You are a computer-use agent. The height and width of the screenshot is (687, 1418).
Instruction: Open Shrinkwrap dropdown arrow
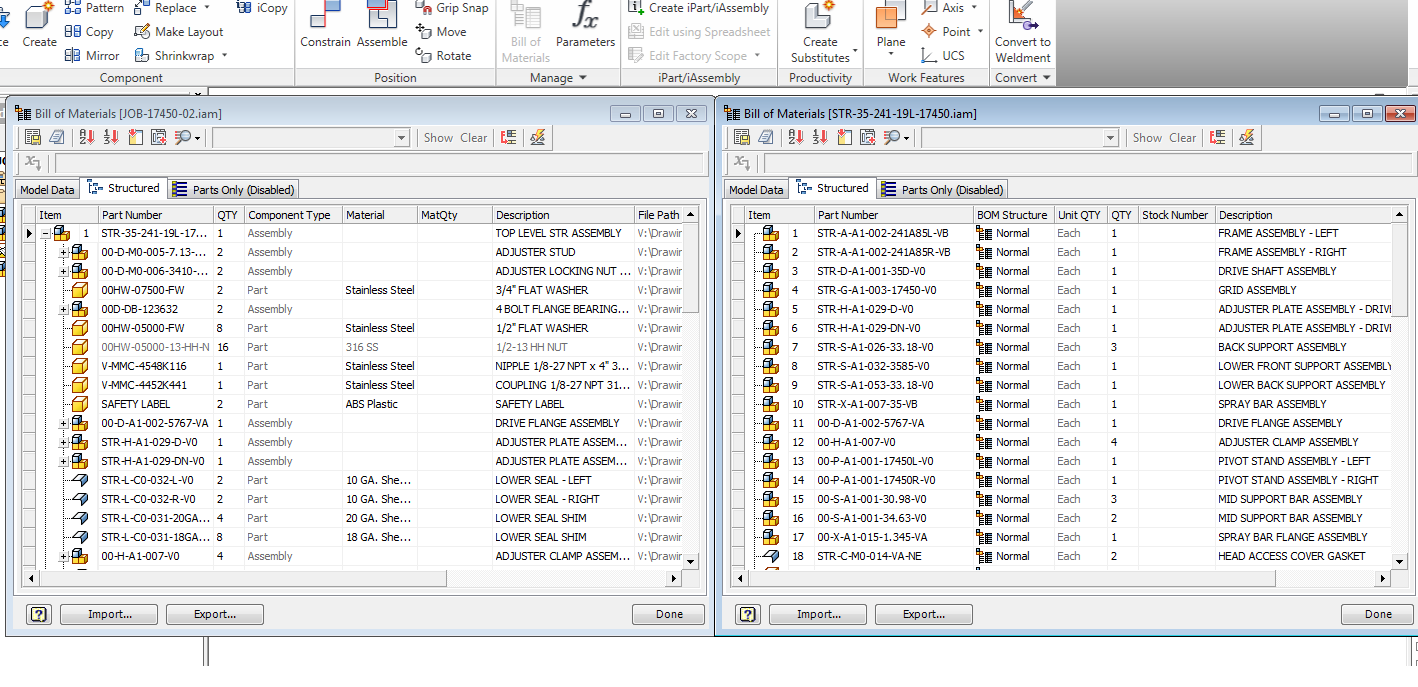click(x=224, y=55)
